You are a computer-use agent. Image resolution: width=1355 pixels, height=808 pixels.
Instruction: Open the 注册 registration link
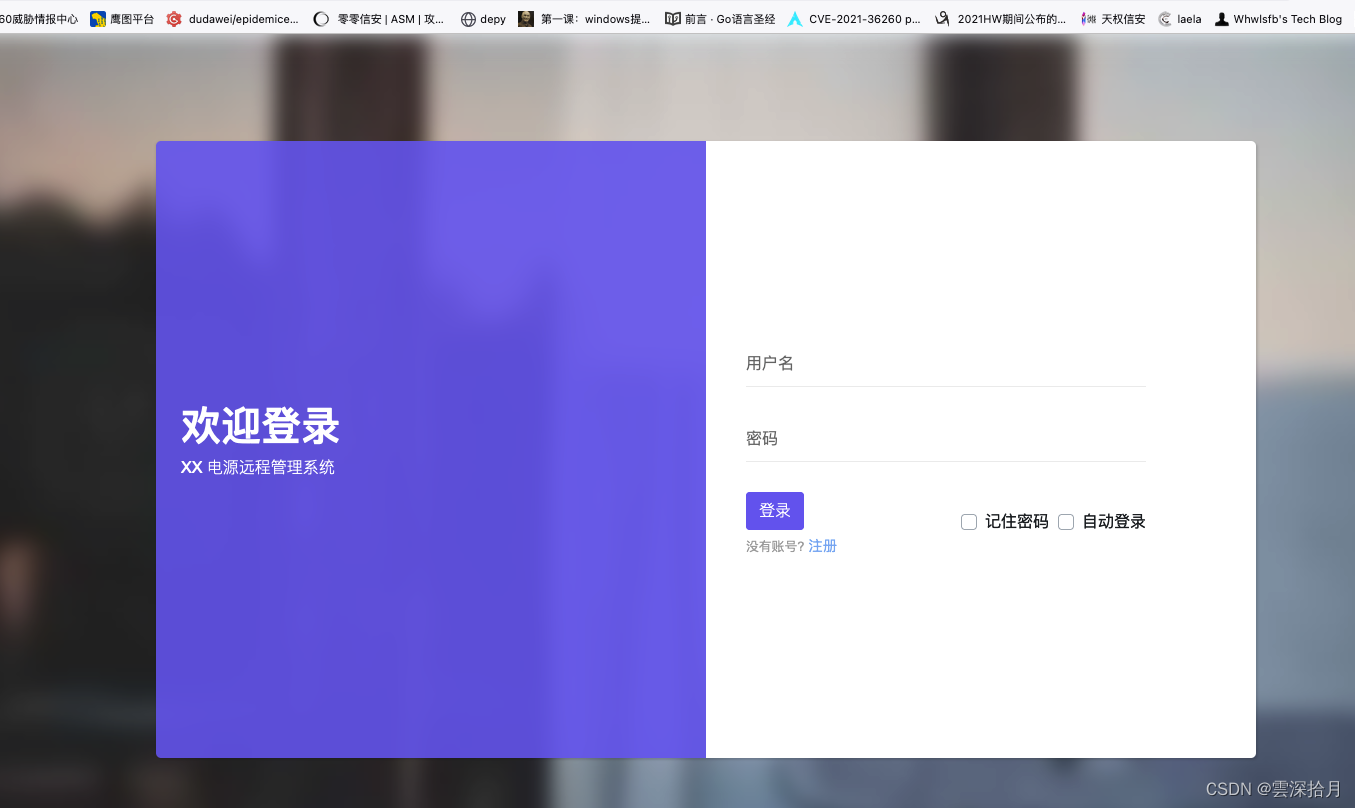click(822, 545)
